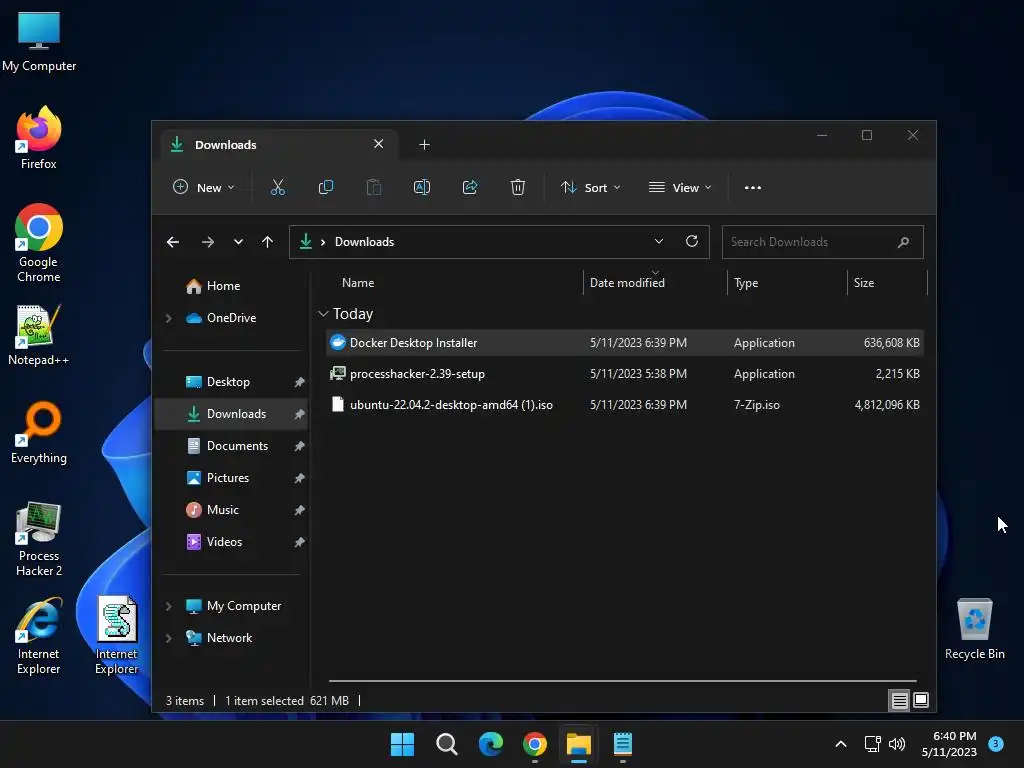Select My Computer desktop icon

coord(39,40)
